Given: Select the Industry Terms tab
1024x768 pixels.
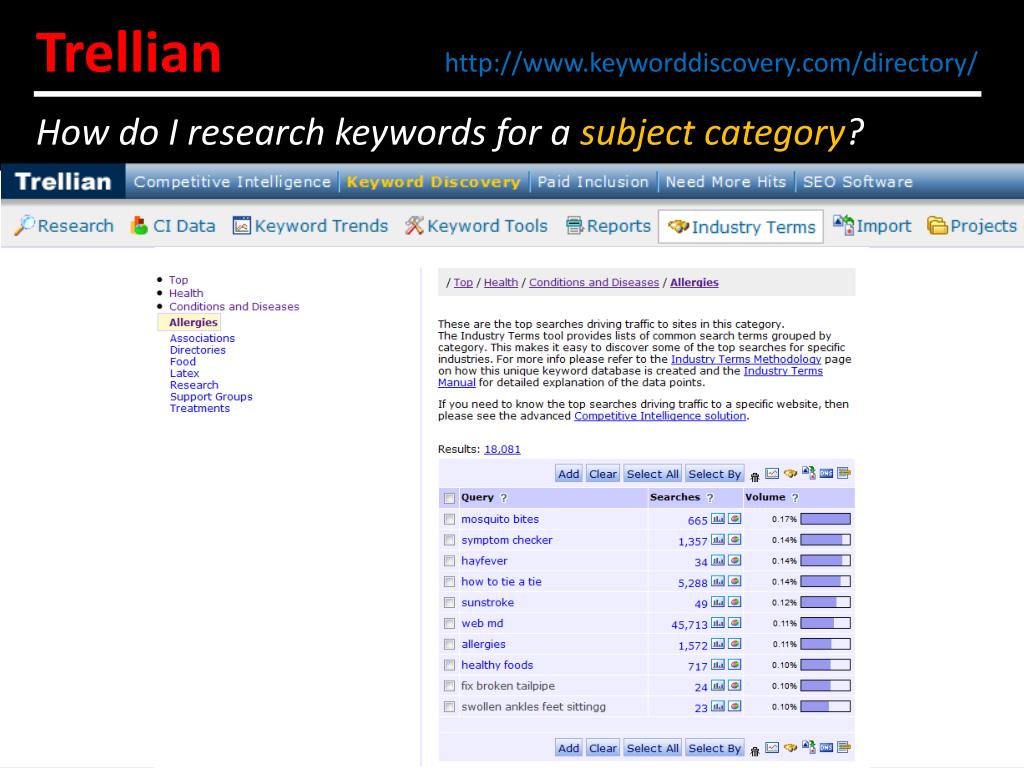Looking at the screenshot, I should point(741,227).
